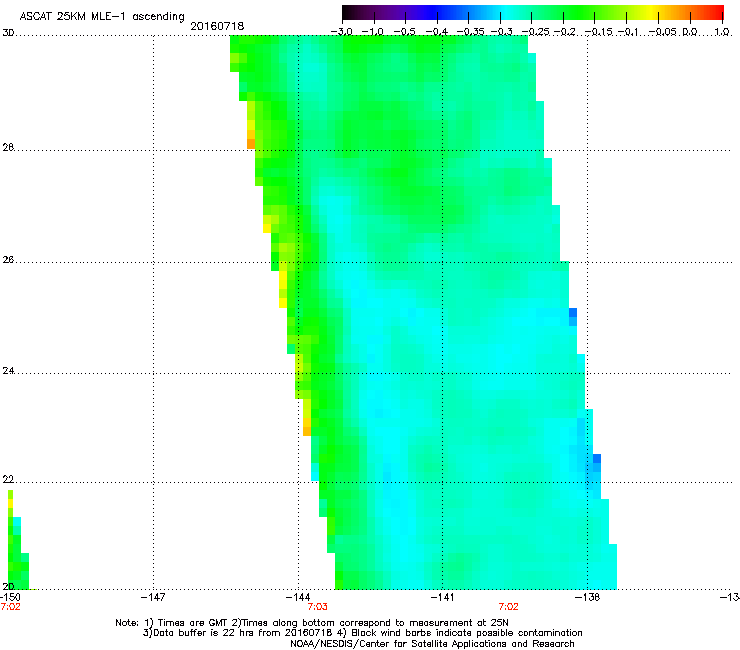Click the small data patch above longitude -150
The image size is (740, 650).
tap(17, 540)
